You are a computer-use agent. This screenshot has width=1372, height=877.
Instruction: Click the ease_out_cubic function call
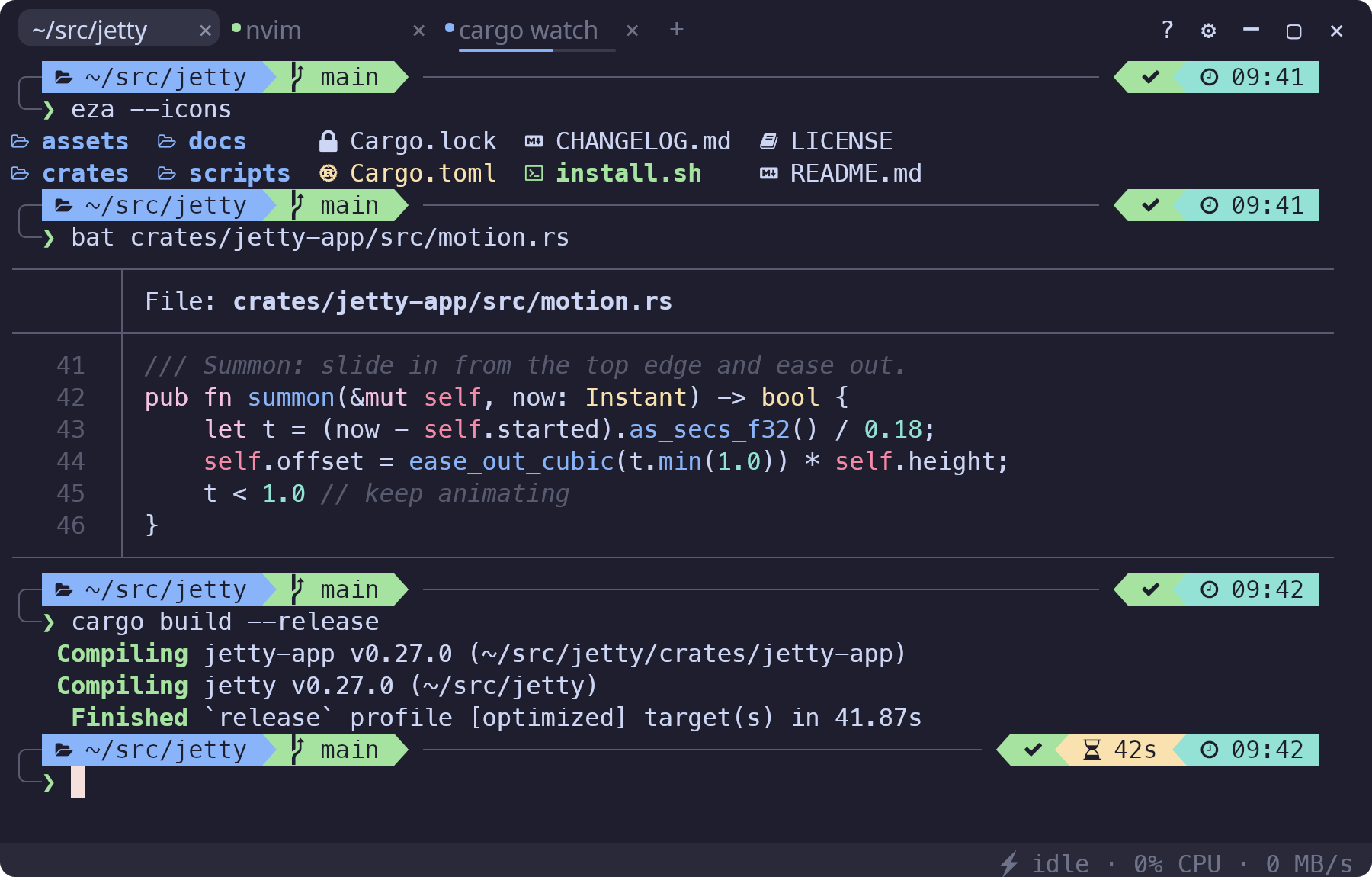point(511,461)
